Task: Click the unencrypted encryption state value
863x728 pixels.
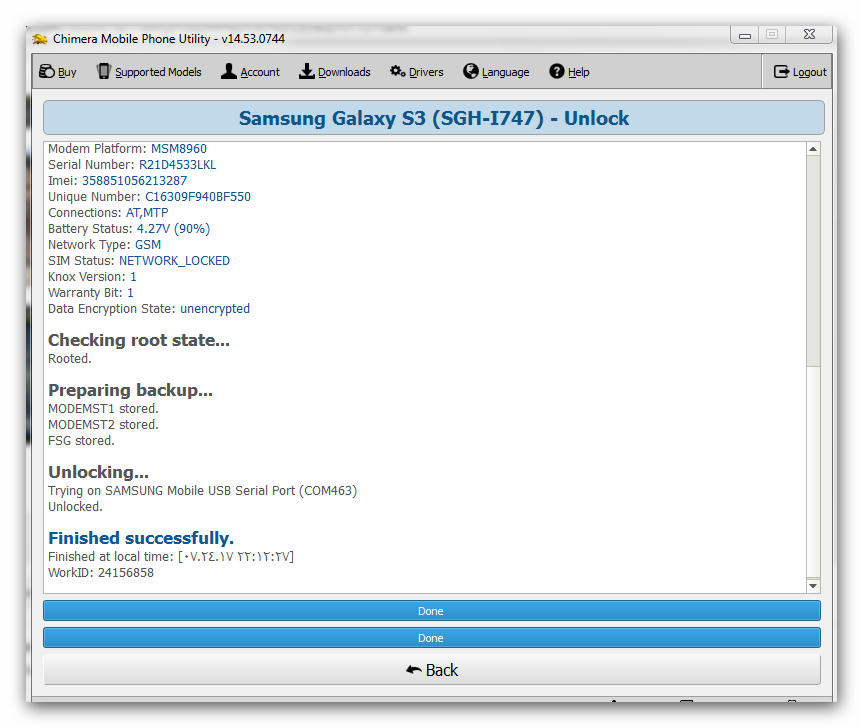Action: pyautogui.click(x=215, y=309)
